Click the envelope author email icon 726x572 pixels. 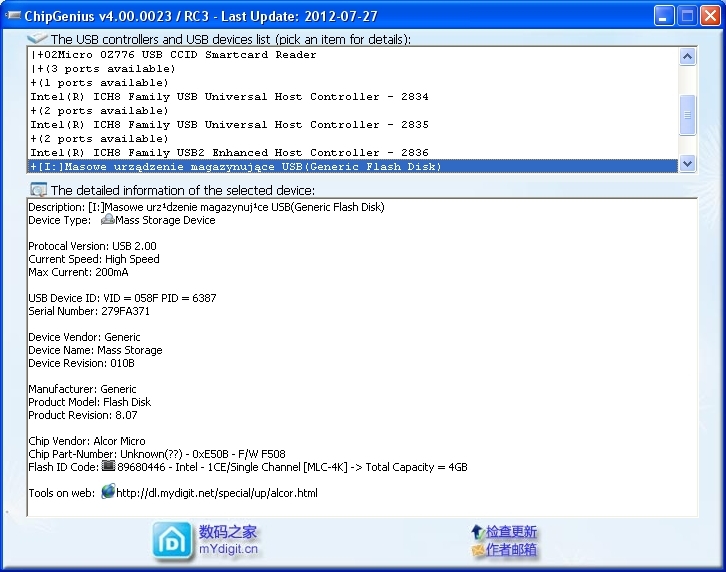[x=477, y=550]
